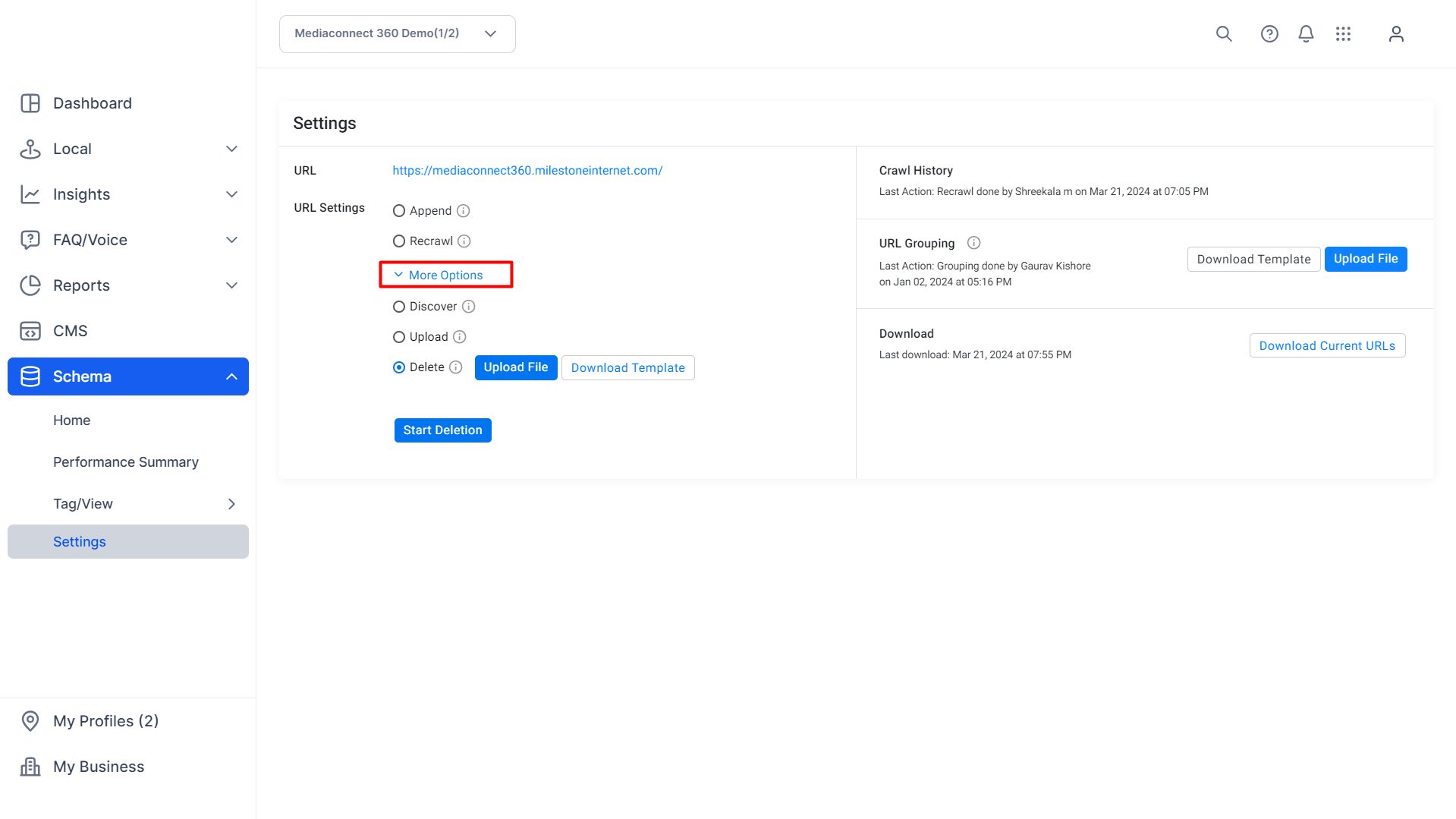Click the Insights chart icon
The width and height of the screenshot is (1456, 819).
pyautogui.click(x=30, y=194)
